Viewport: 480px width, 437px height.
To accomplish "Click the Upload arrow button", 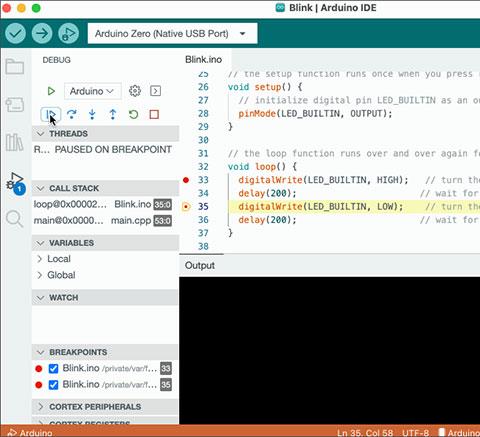I will [x=42, y=33].
